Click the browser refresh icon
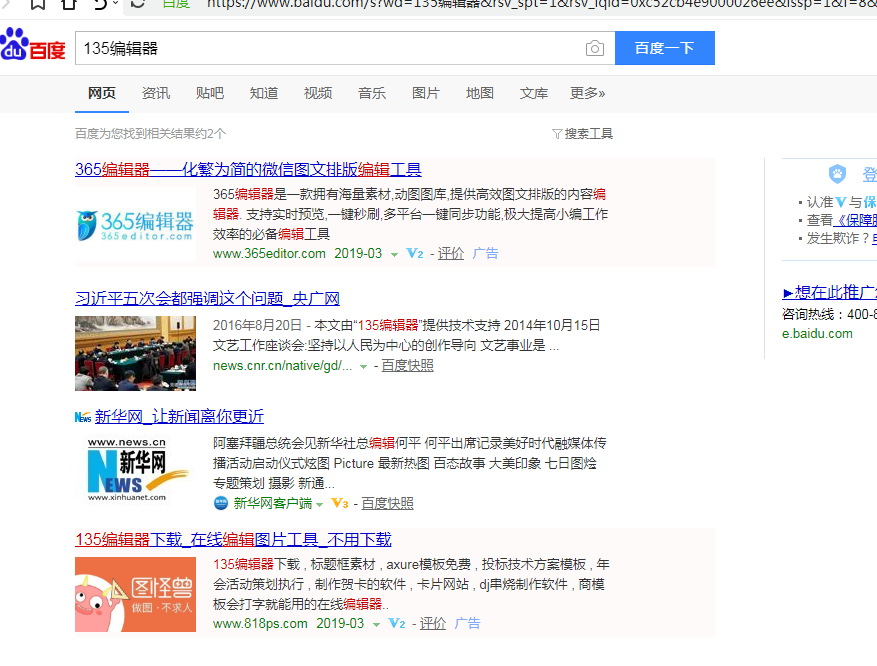The height and width of the screenshot is (666, 877). [138, 4]
